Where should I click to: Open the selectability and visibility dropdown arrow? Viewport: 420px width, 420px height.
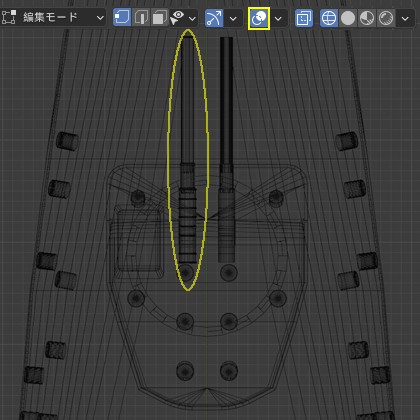pyautogui.click(x=192, y=18)
